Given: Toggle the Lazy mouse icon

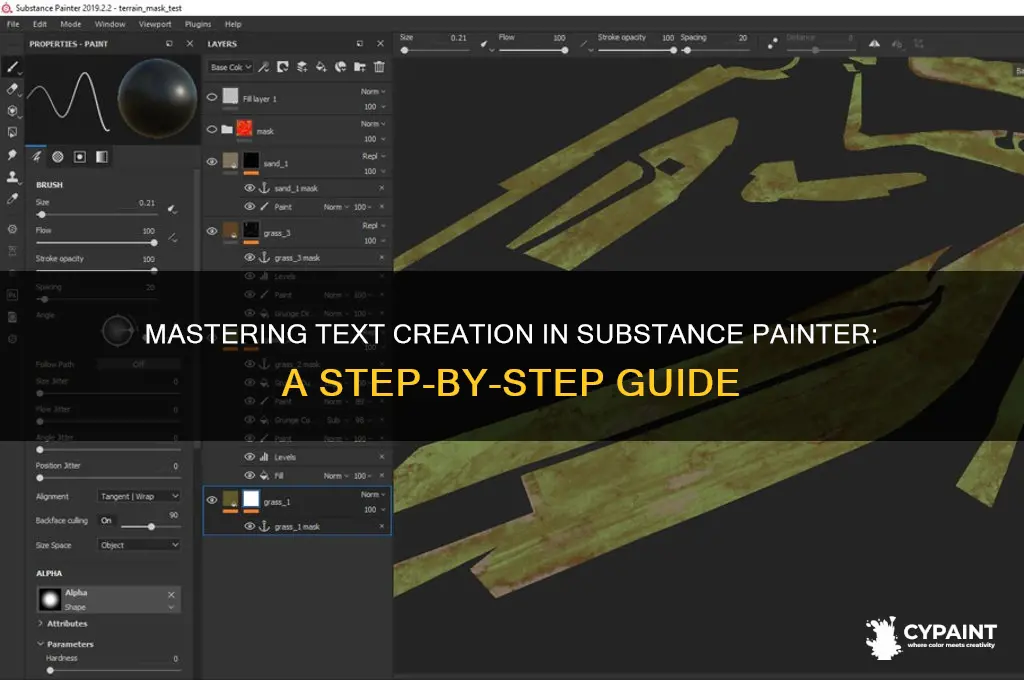Looking at the screenshot, I should 773,44.
